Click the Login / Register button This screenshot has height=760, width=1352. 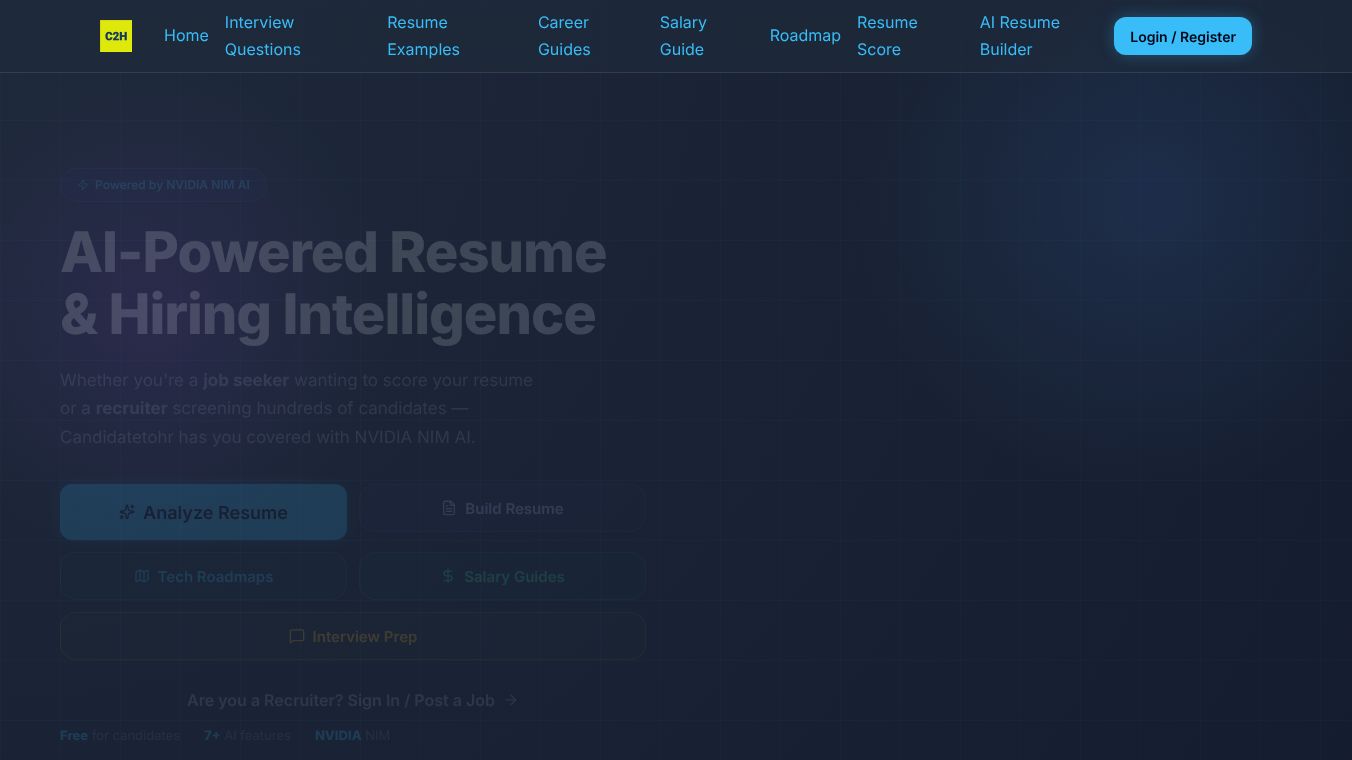pyautogui.click(x=1183, y=36)
